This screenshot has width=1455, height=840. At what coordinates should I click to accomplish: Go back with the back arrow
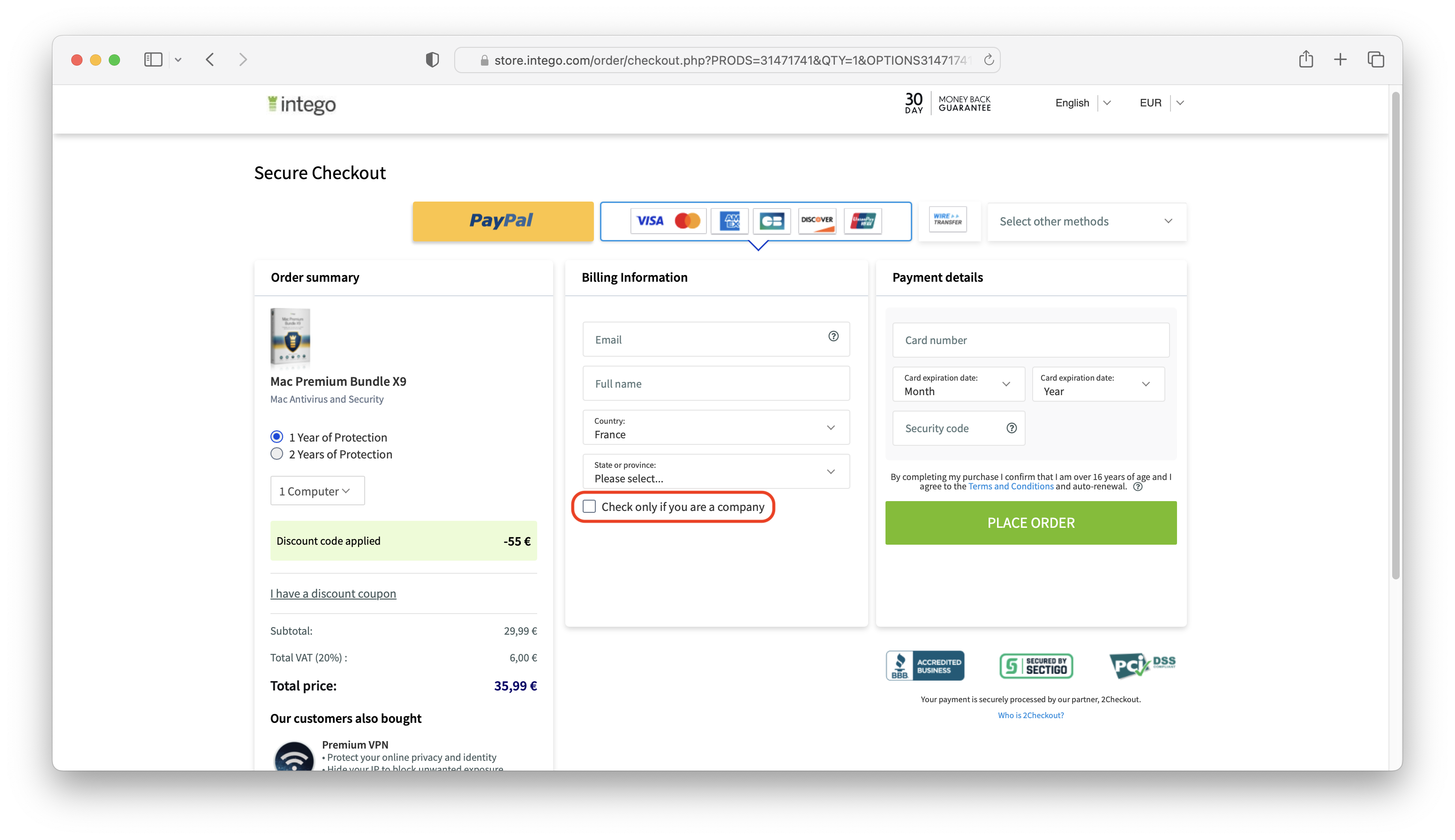210,60
